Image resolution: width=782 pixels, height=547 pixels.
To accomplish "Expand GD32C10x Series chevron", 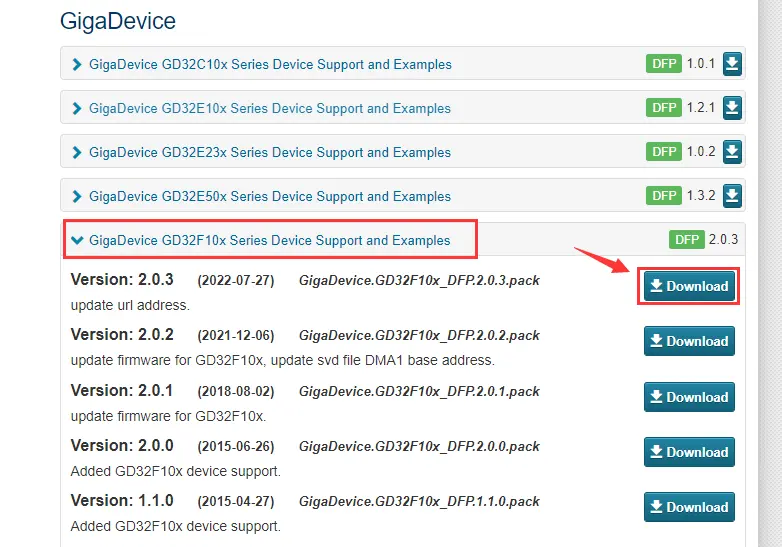I will pos(77,65).
